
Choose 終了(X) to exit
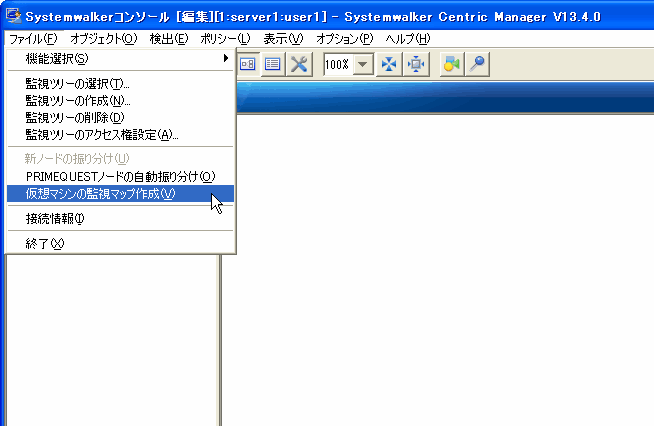121,244
